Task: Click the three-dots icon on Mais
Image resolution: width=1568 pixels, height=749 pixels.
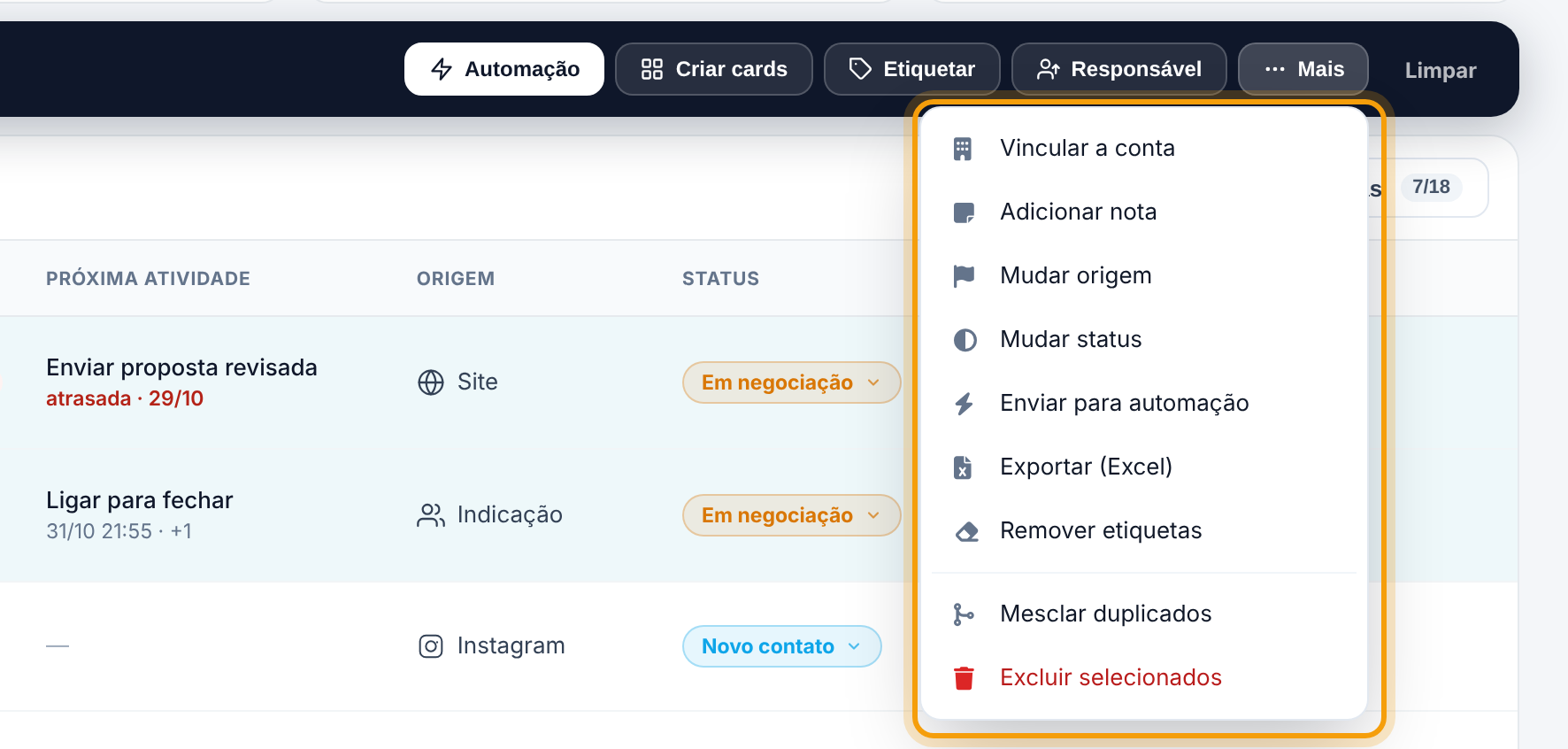Action: (x=1275, y=69)
